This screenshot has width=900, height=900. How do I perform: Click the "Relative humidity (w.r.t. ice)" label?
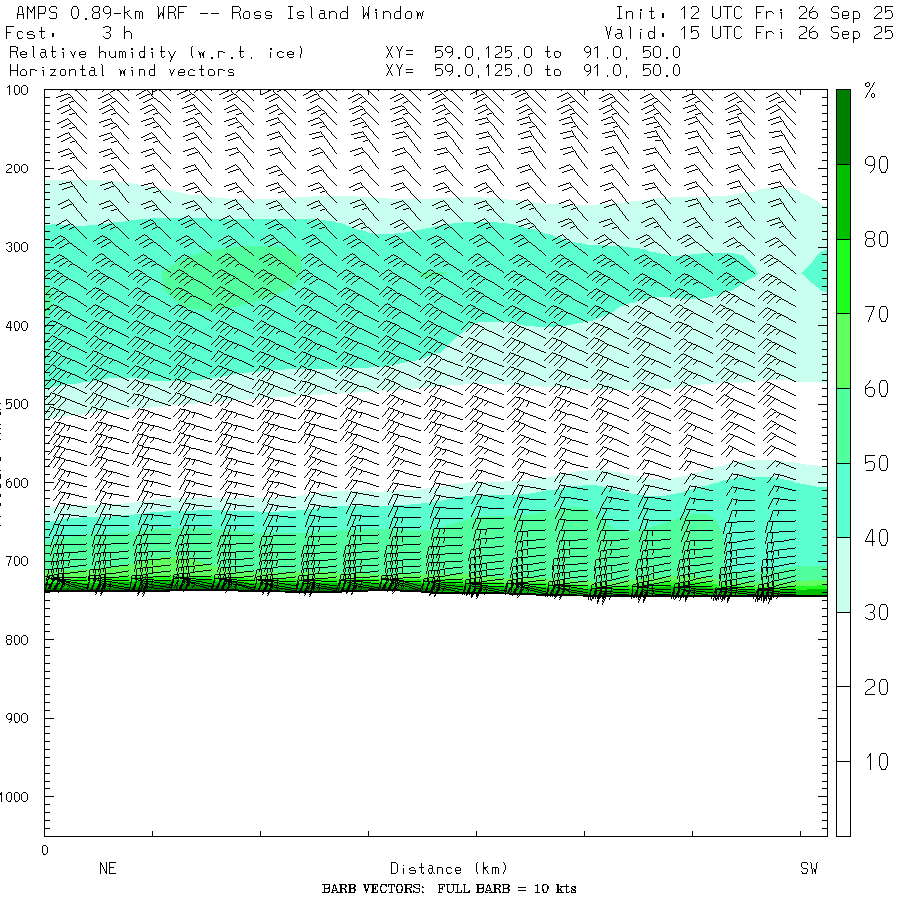156,53
